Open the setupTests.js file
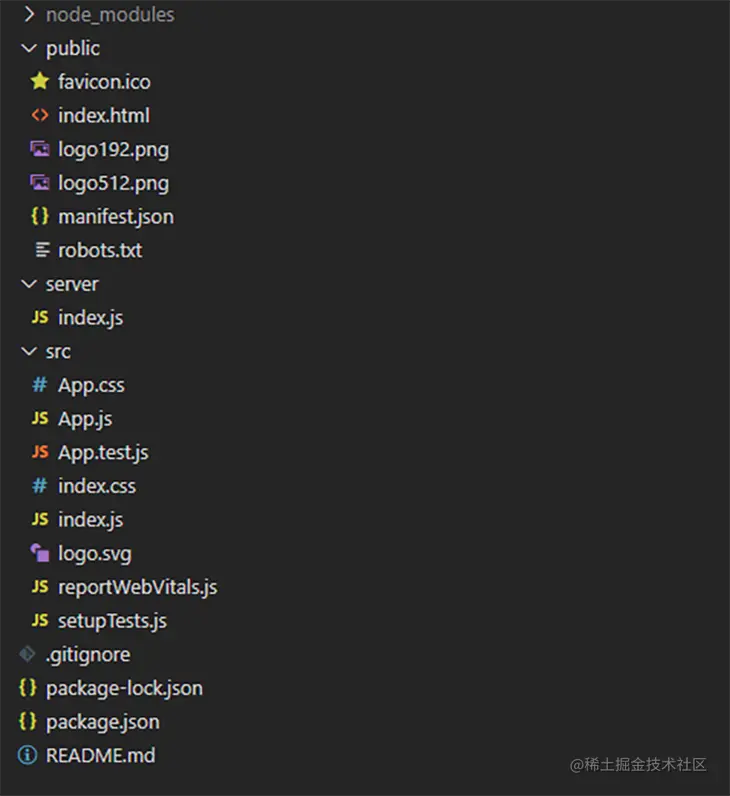 [x=112, y=621]
